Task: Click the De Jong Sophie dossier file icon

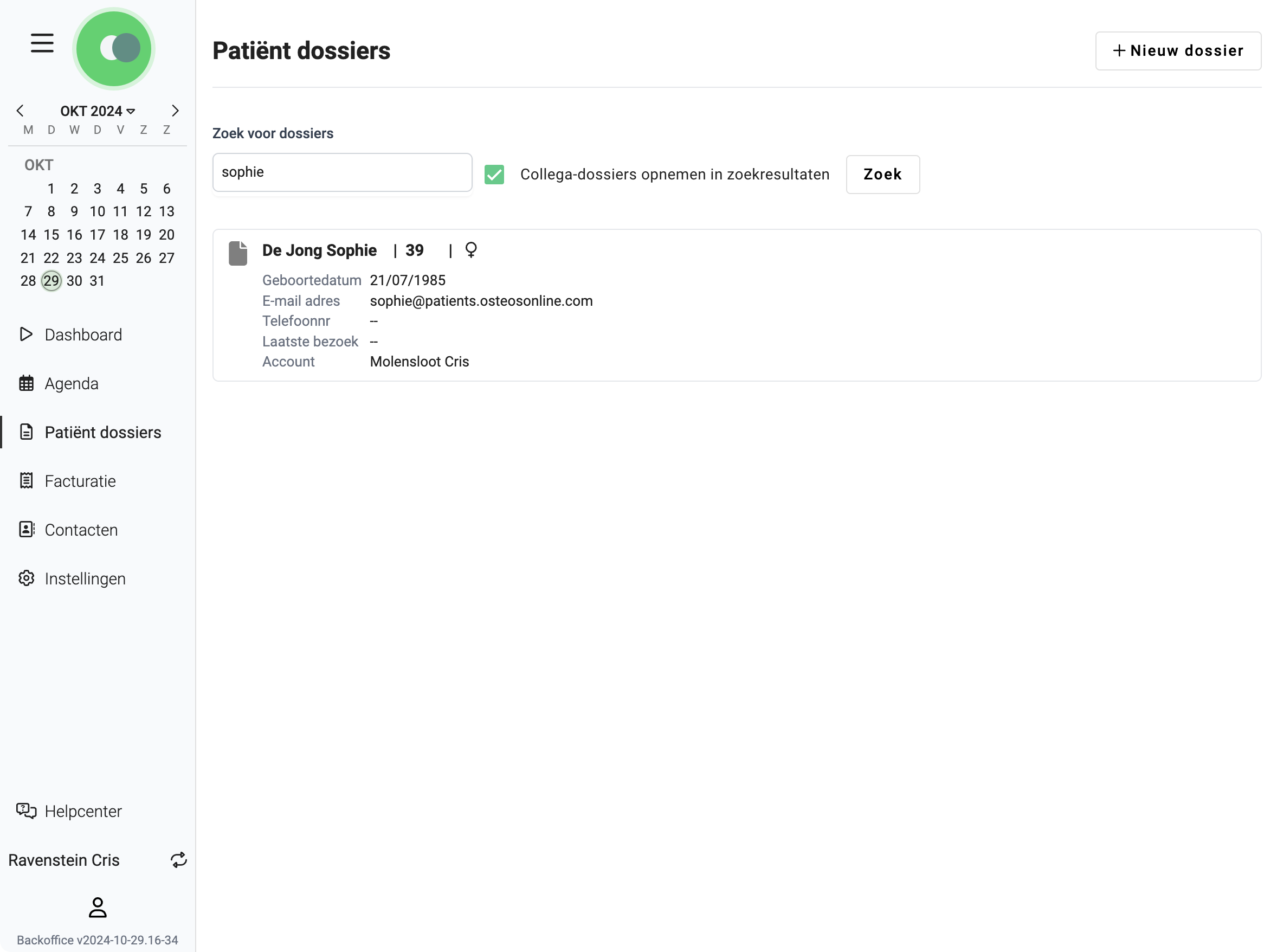Action: coord(238,253)
